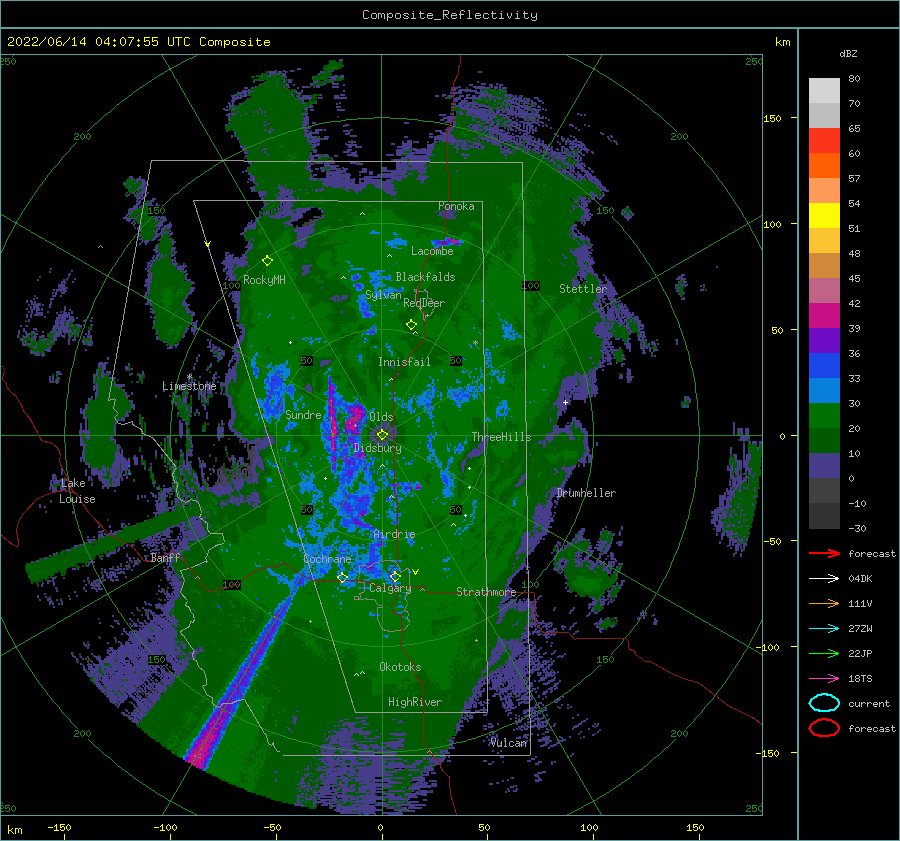
Task: Click the '04DK' legend text
Action: tap(860, 579)
